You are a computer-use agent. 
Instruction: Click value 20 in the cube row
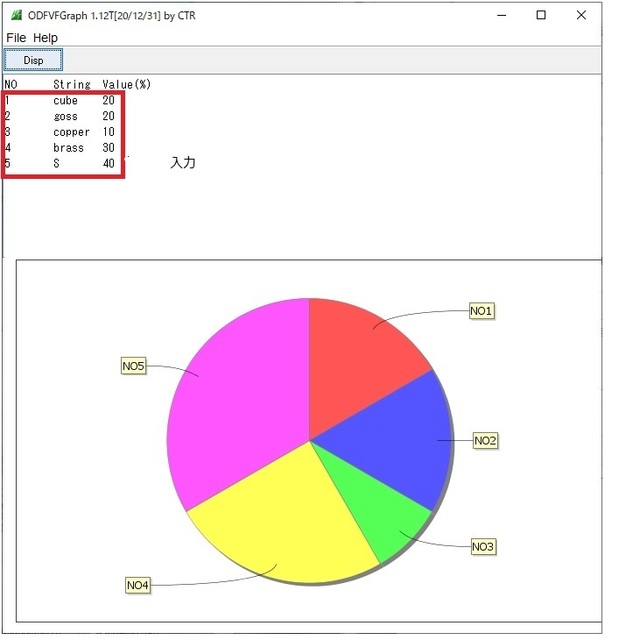(x=109, y=100)
